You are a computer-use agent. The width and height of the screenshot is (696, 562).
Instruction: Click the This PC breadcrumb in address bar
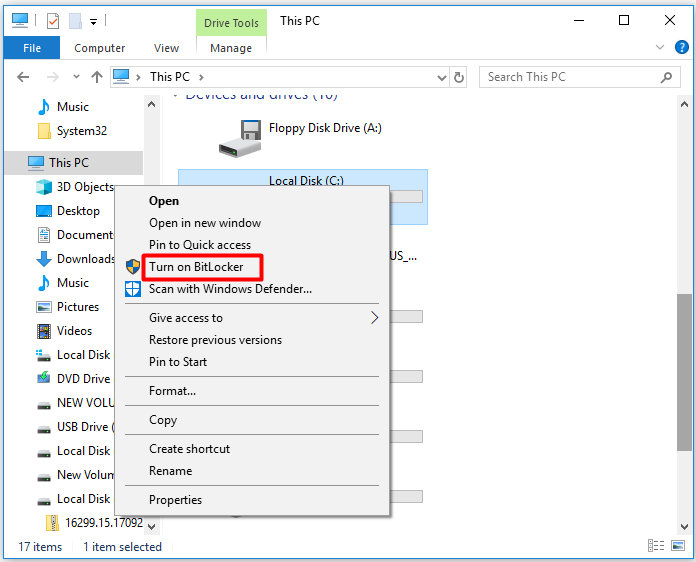pos(170,77)
